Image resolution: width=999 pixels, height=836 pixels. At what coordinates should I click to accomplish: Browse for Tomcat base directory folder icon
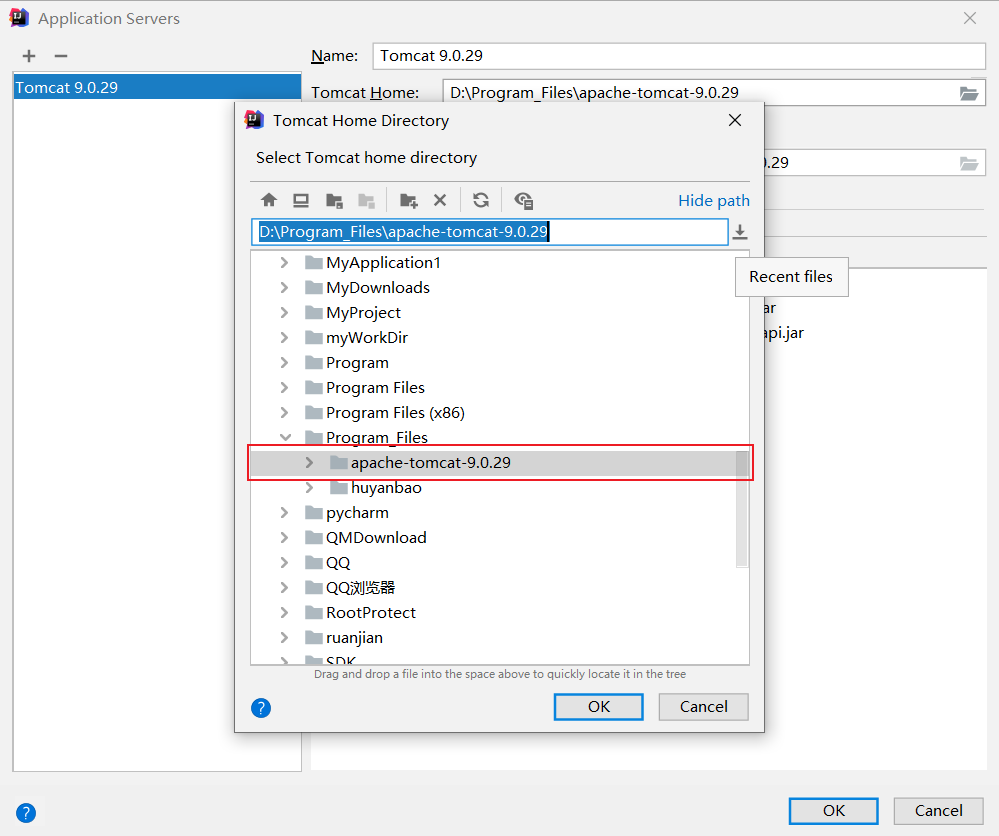969,164
